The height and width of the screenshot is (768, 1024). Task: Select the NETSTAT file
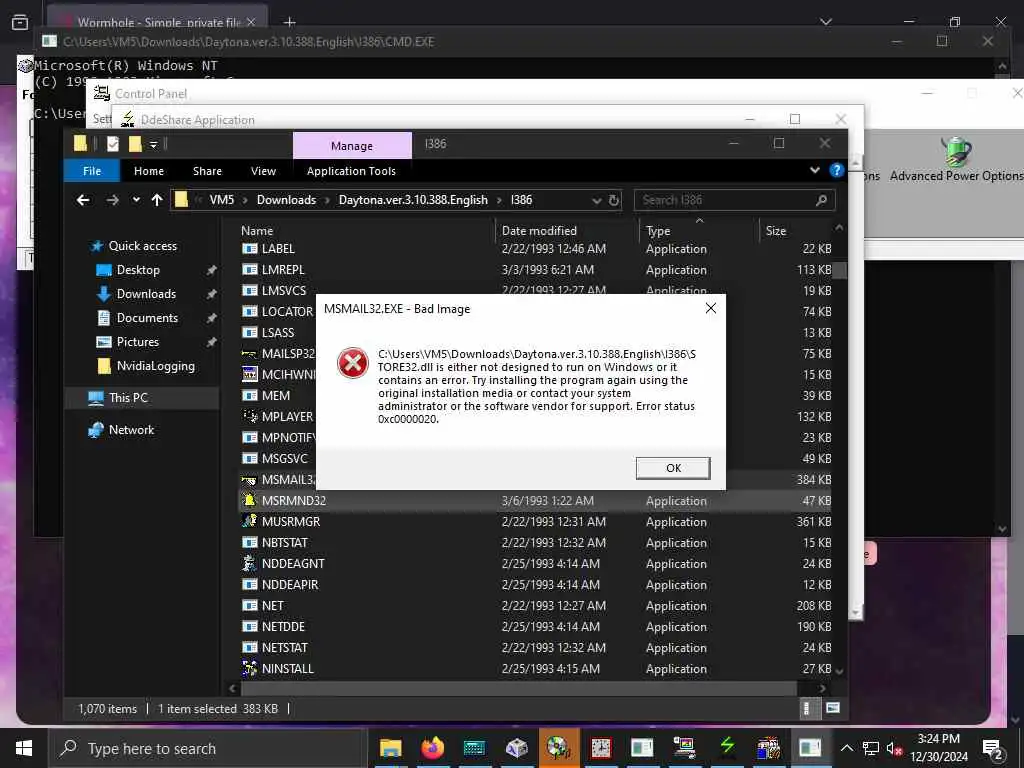pos(284,647)
